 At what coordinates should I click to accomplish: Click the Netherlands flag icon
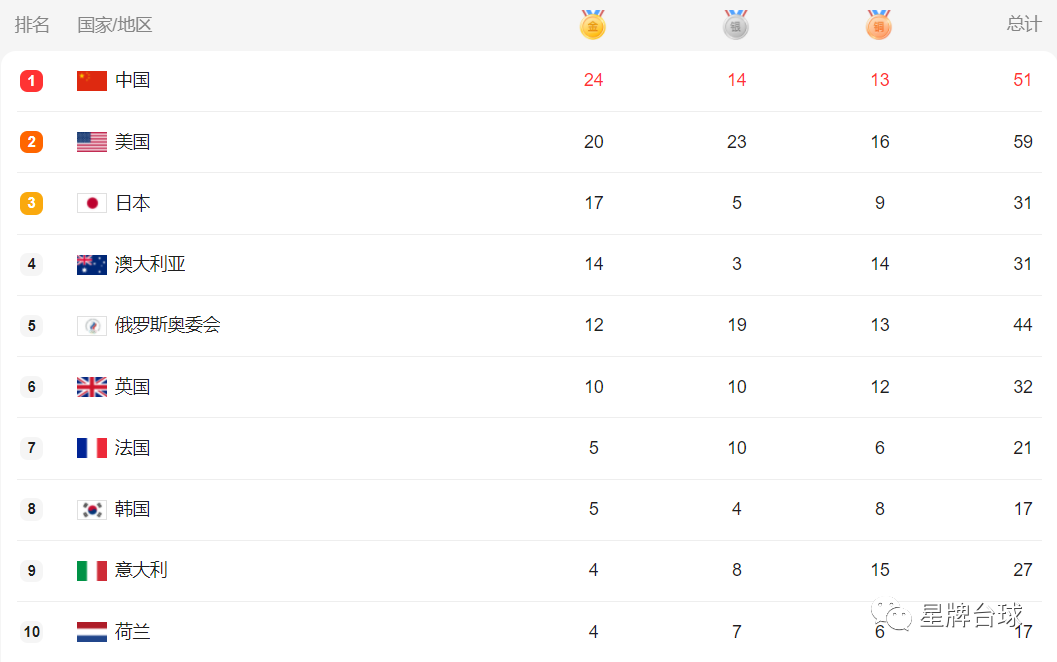tap(92, 632)
